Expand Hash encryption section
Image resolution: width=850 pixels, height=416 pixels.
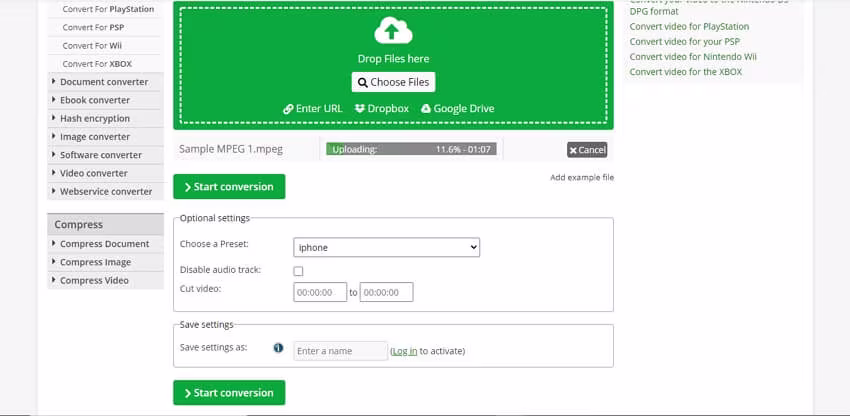[x=105, y=118]
